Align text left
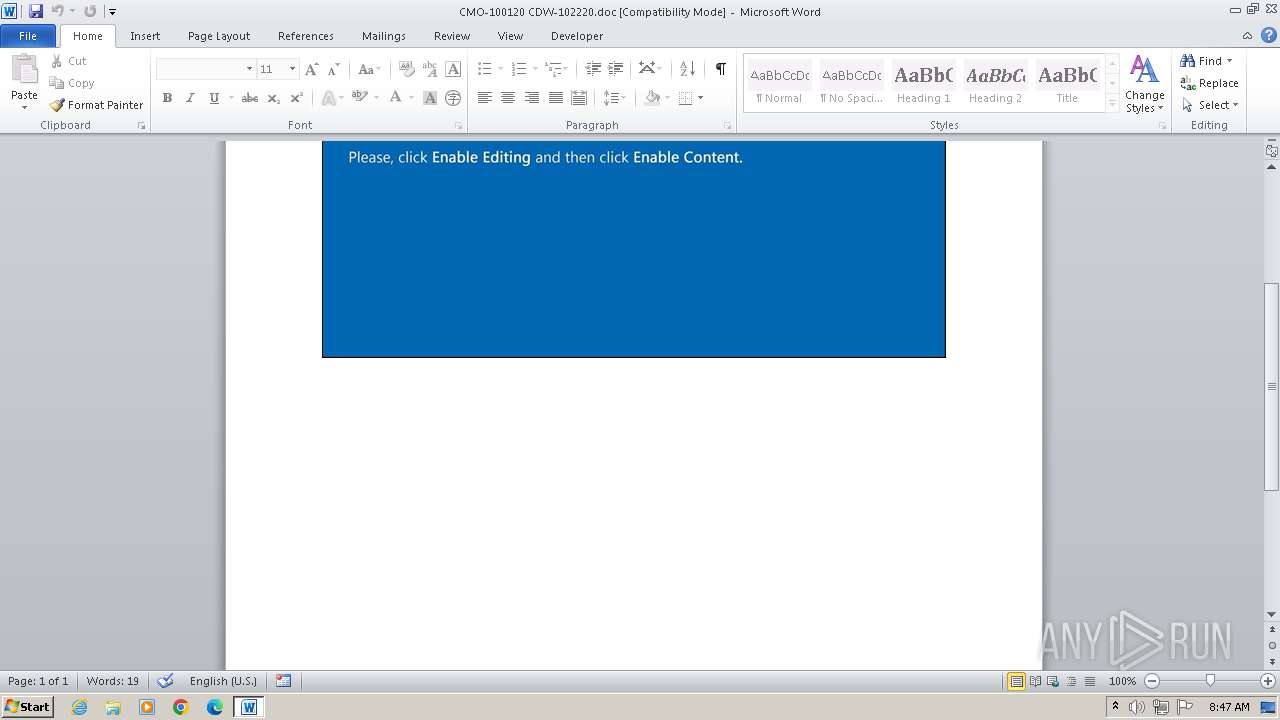This screenshot has height=720, width=1280. (485, 98)
